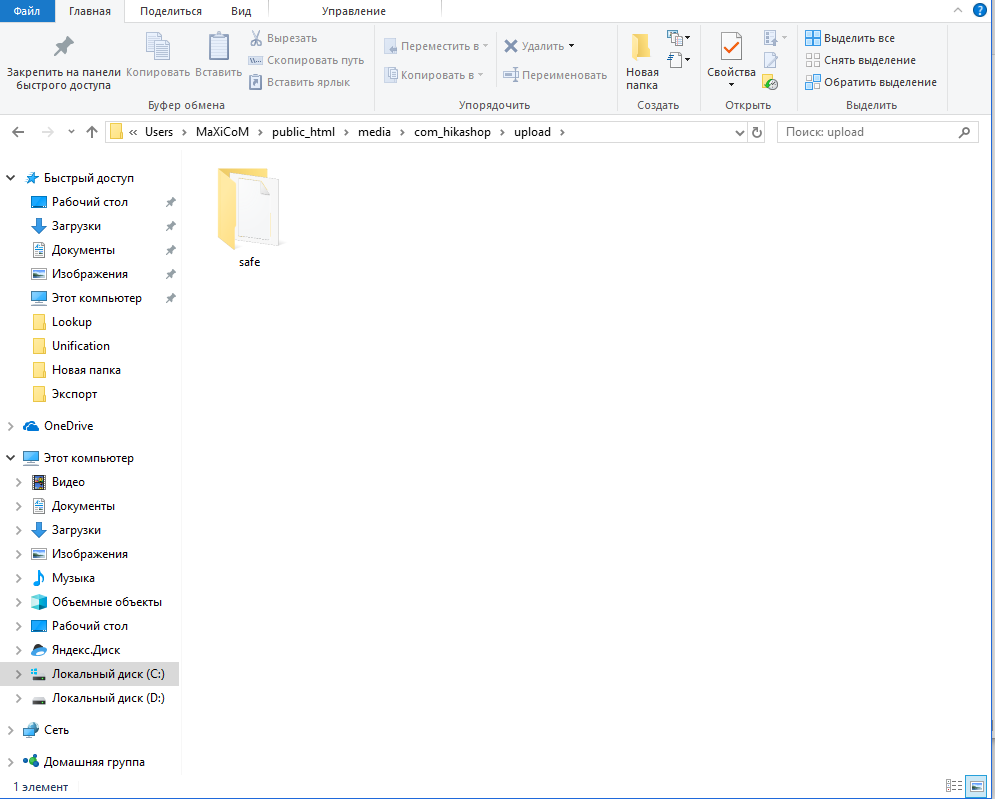Click the Вырезать scissors icon
995x799 pixels.
click(256, 38)
